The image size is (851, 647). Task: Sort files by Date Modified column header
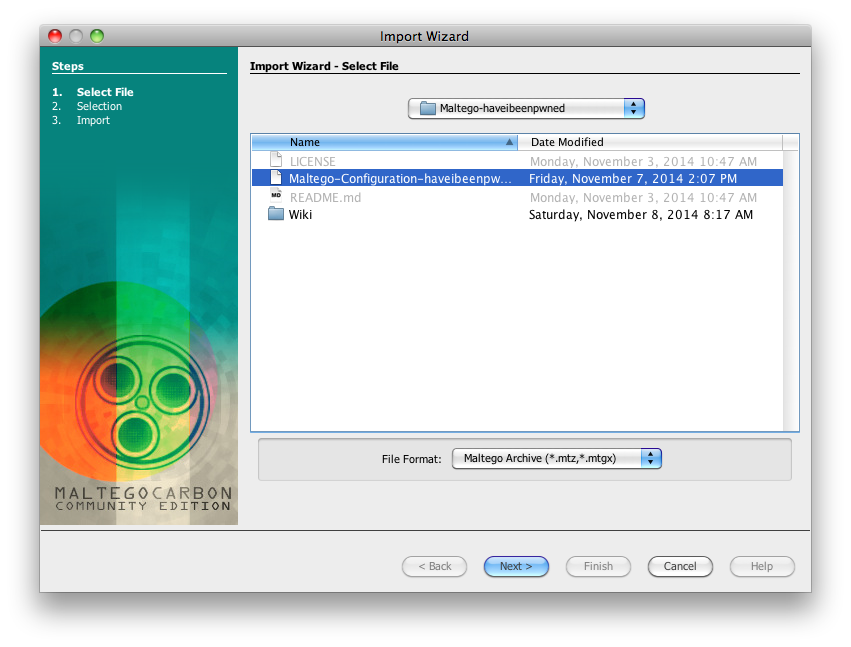(x=650, y=142)
